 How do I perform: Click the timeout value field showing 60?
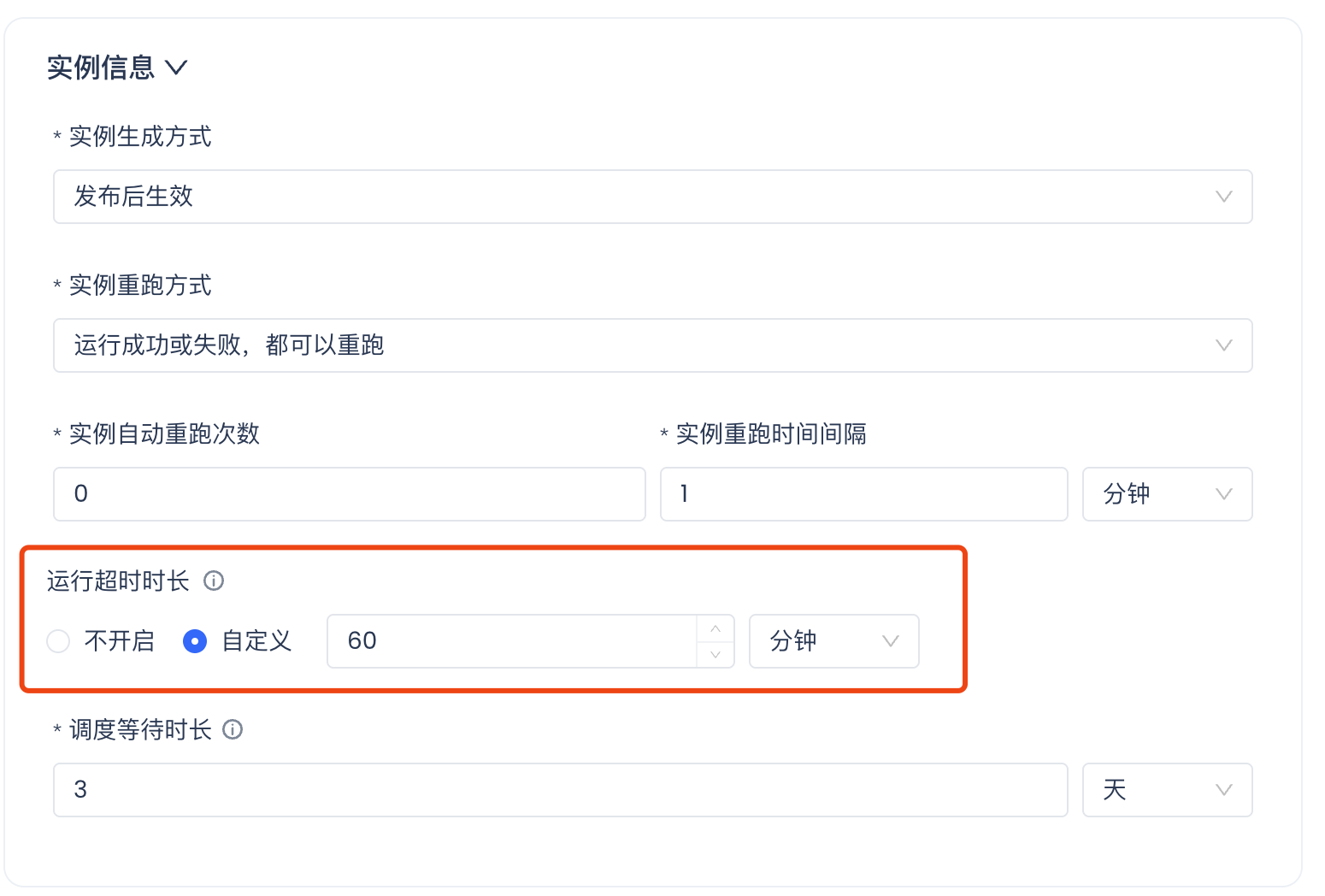click(x=511, y=641)
